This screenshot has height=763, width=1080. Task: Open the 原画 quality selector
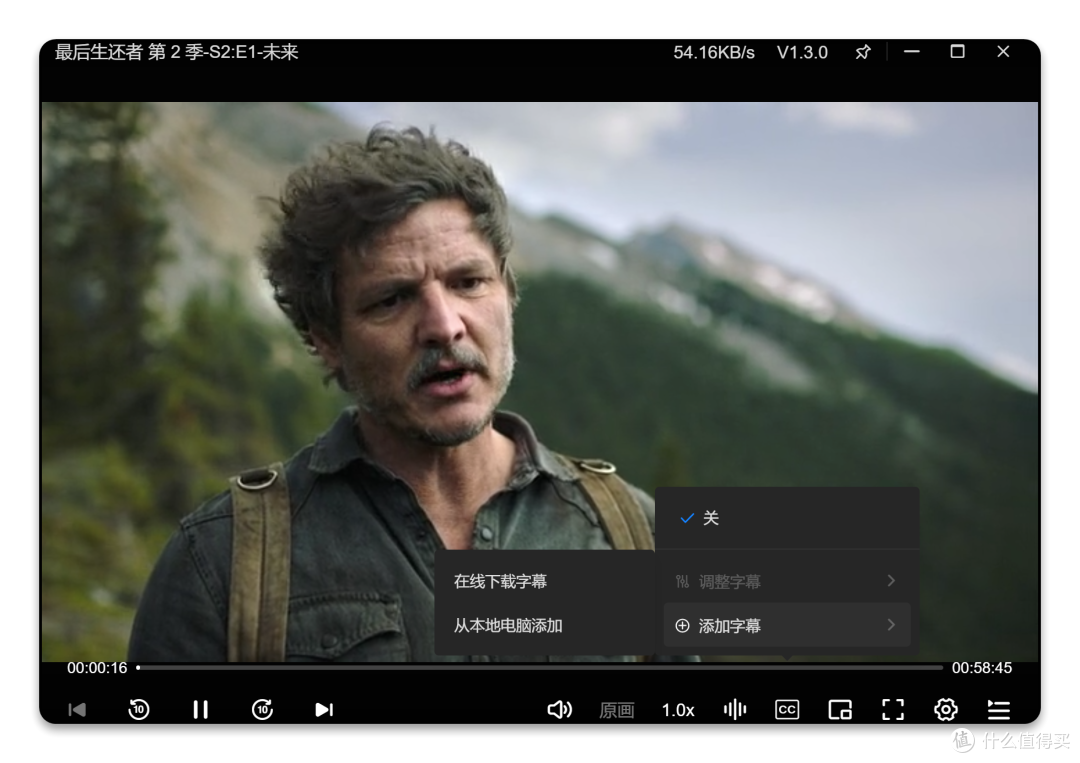click(x=616, y=710)
